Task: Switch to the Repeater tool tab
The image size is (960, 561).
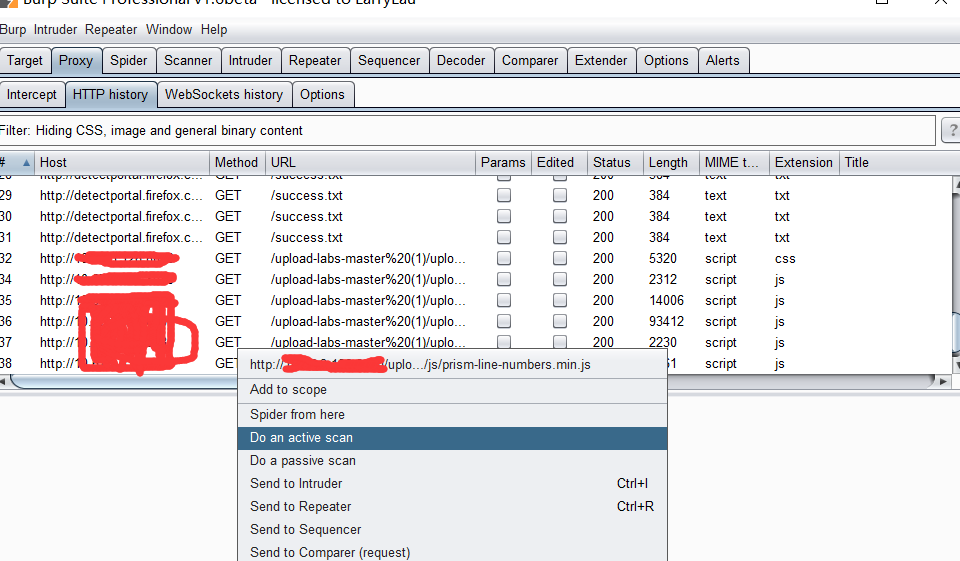Action: (315, 61)
